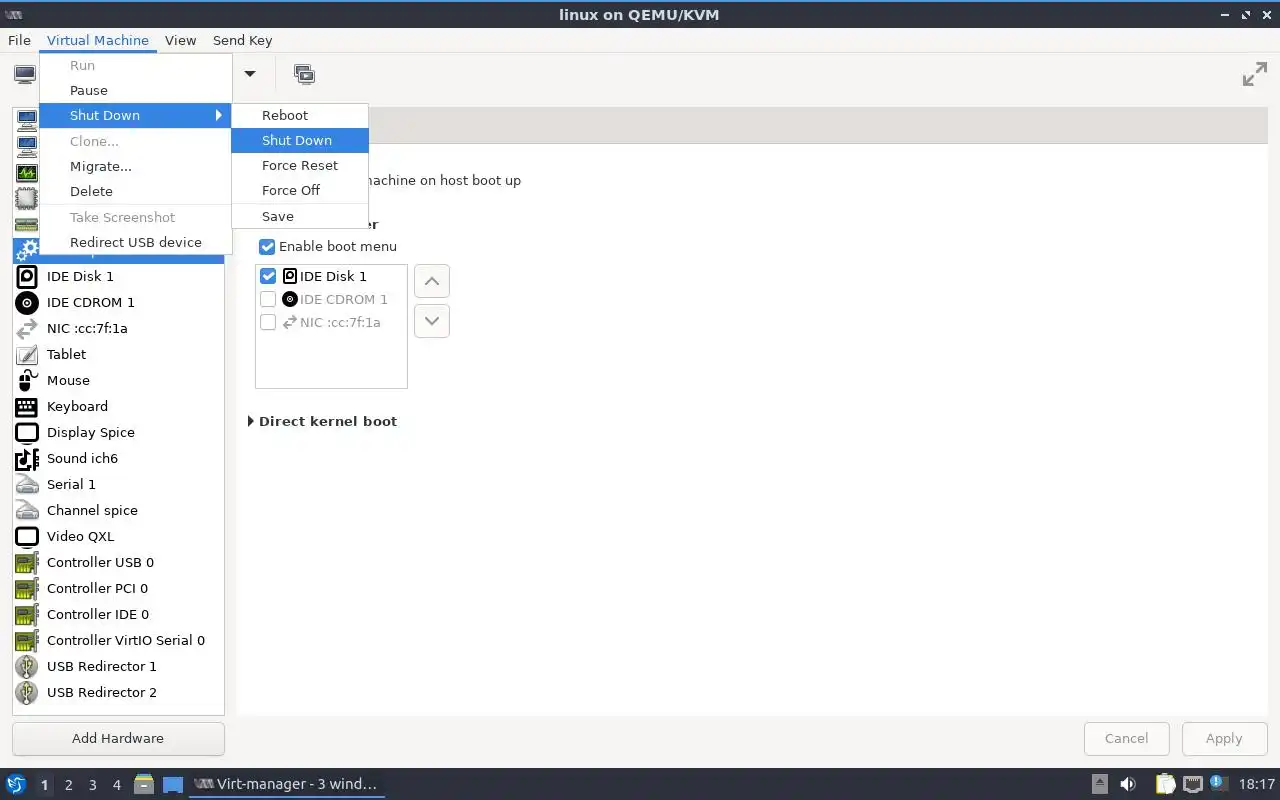The width and height of the screenshot is (1280, 800).
Task: Click the 18:17 clock in the taskbar
Action: (1256, 784)
